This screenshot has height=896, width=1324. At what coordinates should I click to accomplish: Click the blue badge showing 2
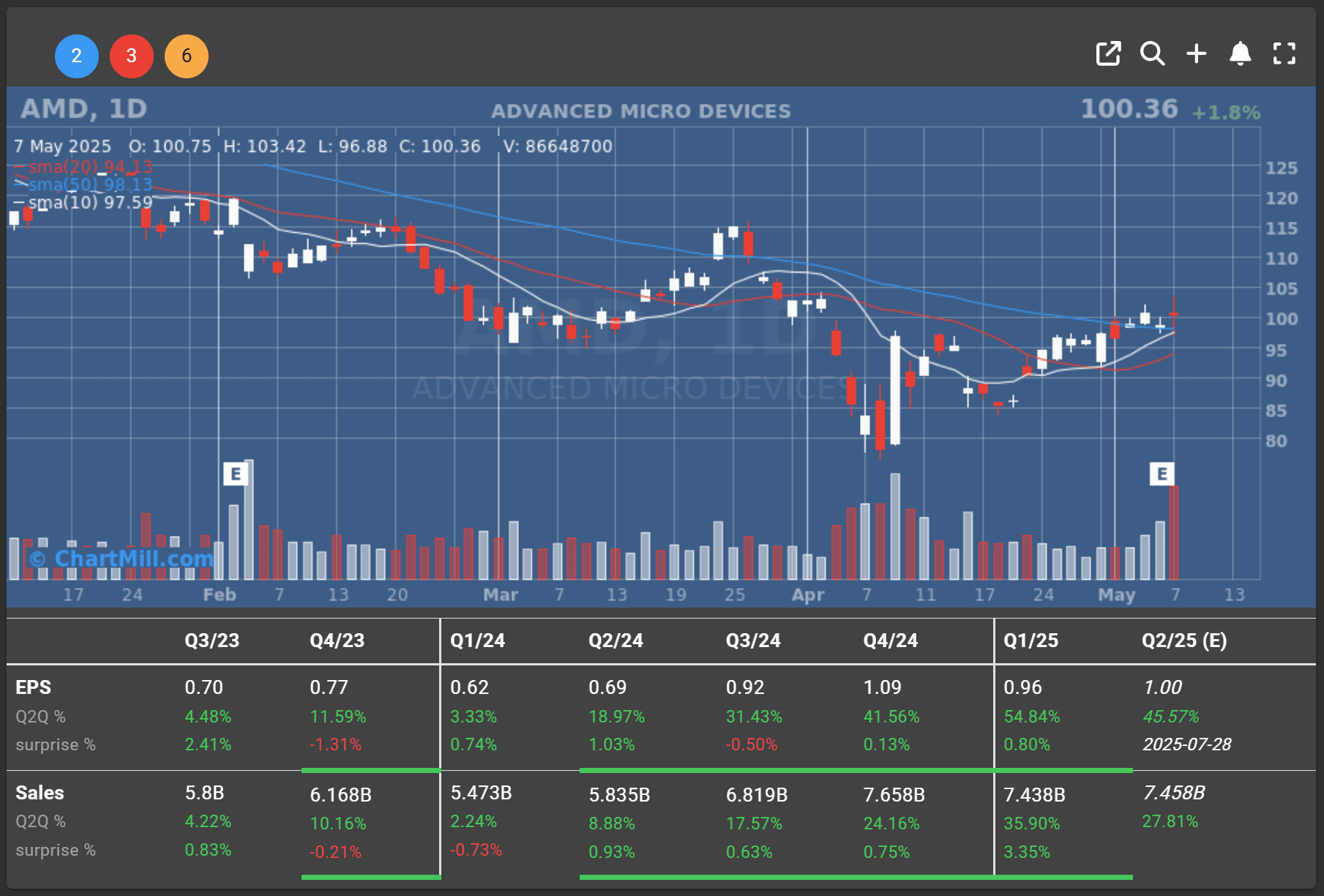coord(77,56)
